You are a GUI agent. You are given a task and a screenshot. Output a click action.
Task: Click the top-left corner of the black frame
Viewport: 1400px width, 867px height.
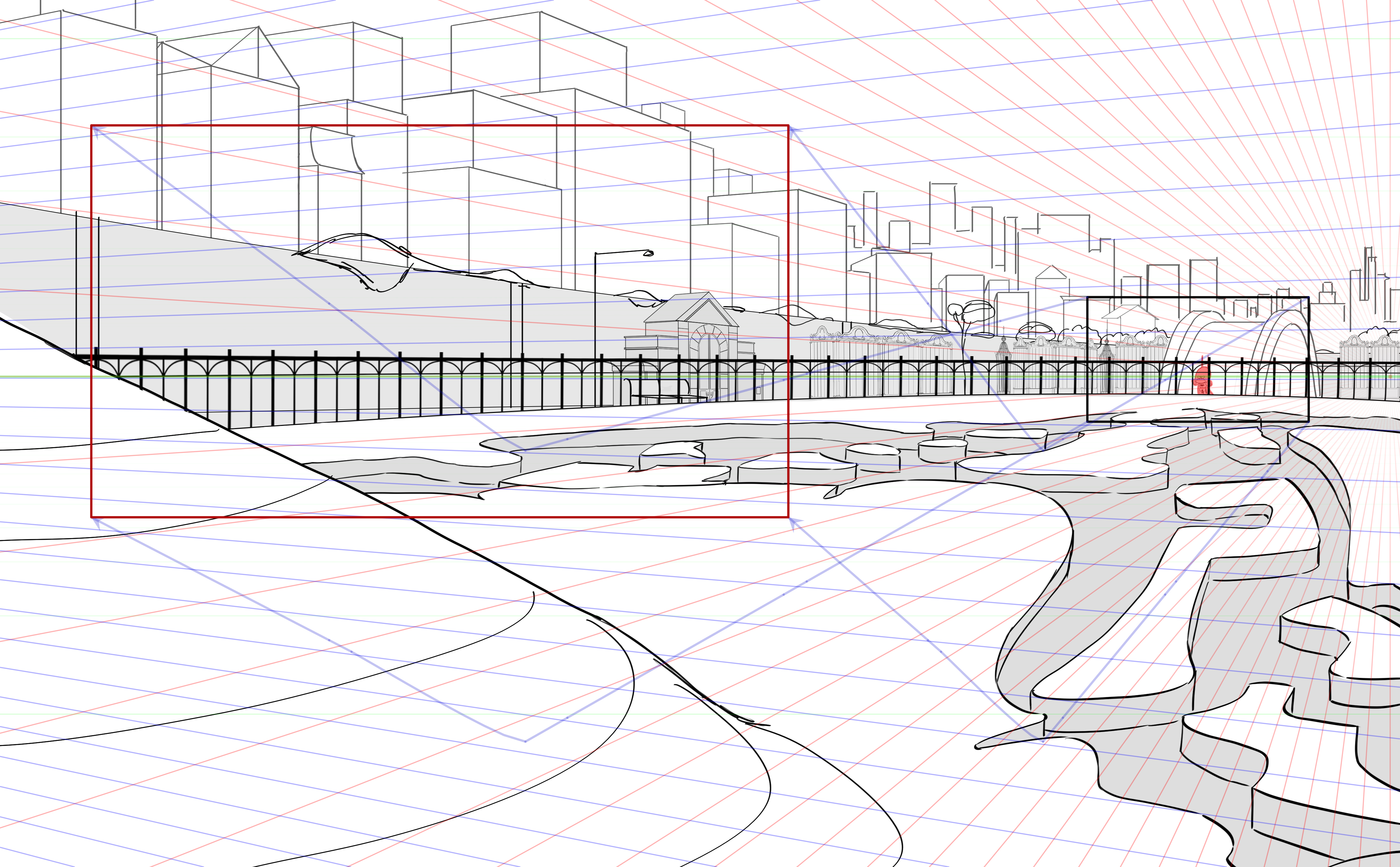click(x=1088, y=298)
